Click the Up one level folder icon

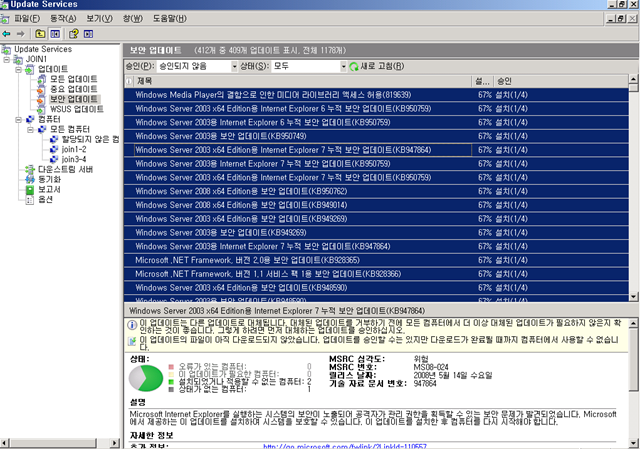coord(40,34)
